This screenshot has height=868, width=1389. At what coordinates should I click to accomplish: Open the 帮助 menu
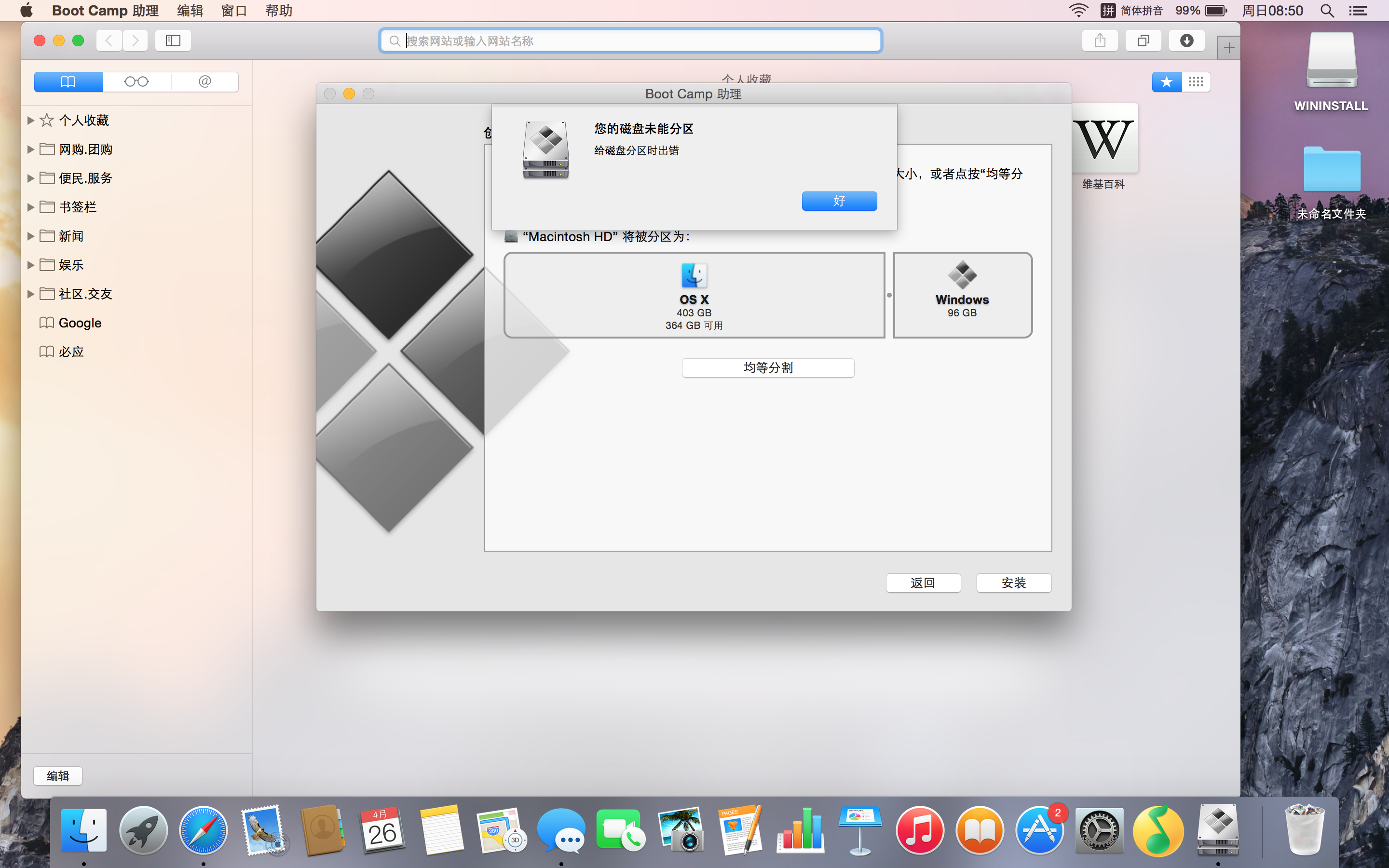[279, 10]
